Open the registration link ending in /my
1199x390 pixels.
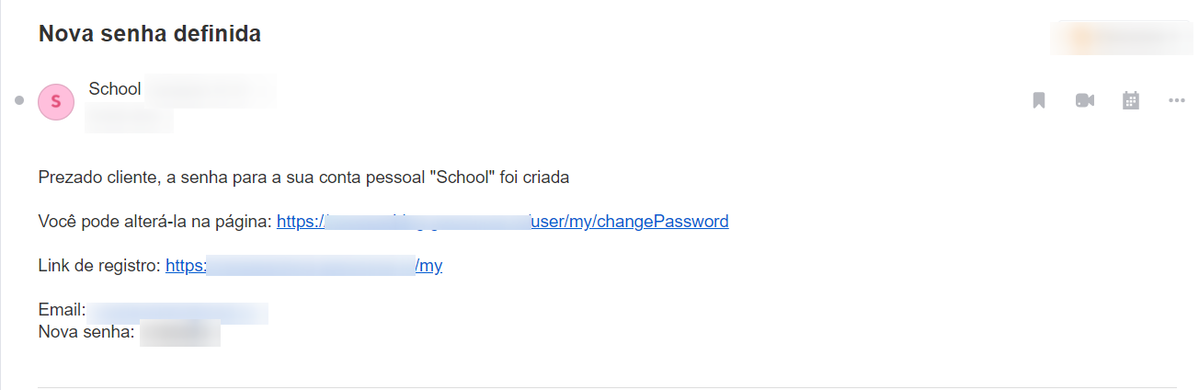click(x=304, y=266)
